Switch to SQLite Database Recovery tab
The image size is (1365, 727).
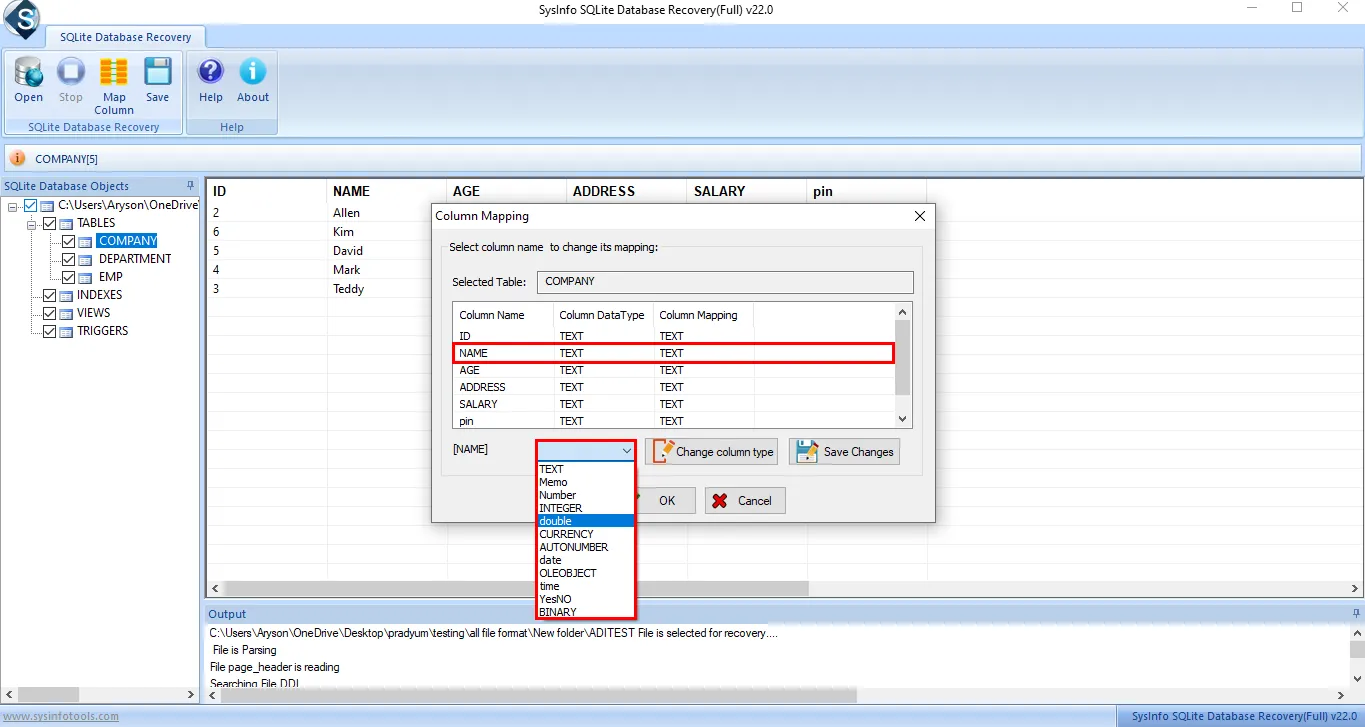pyautogui.click(x=125, y=37)
